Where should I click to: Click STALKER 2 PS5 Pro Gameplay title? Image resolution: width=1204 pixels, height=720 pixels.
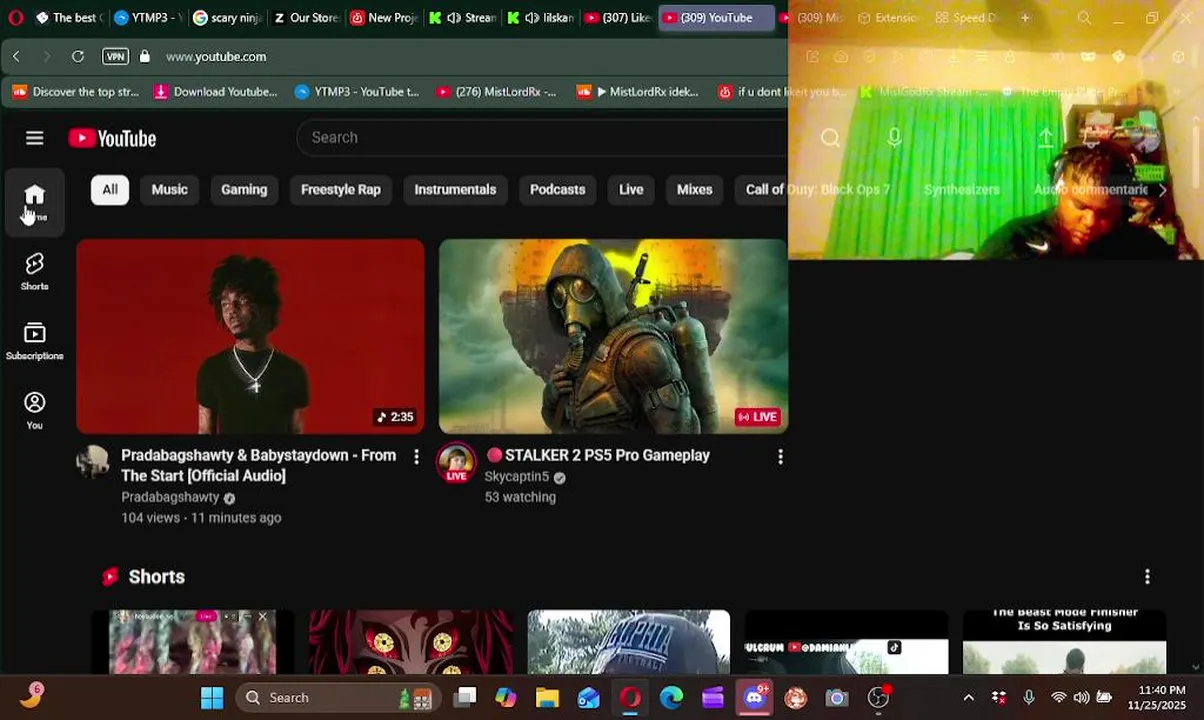(x=598, y=455)
